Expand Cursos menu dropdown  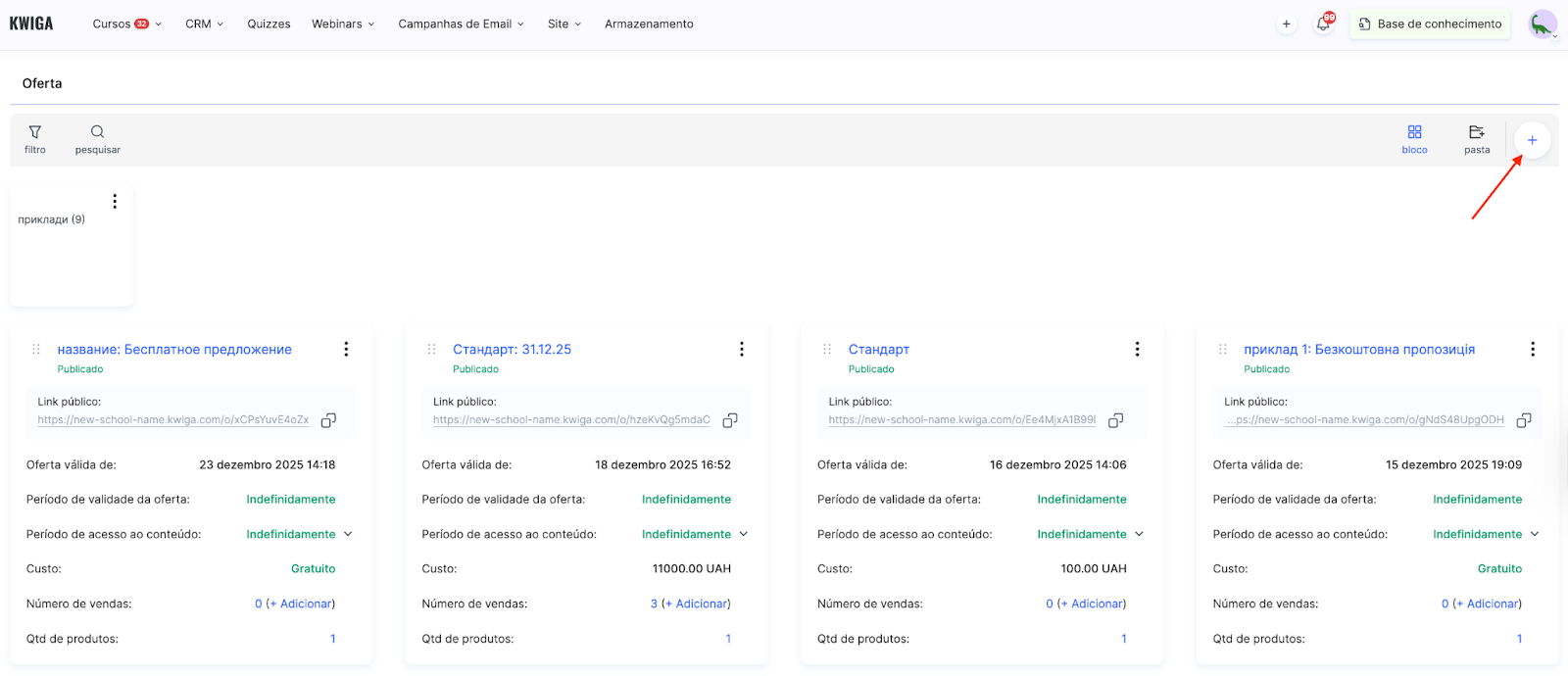point(126,24)
